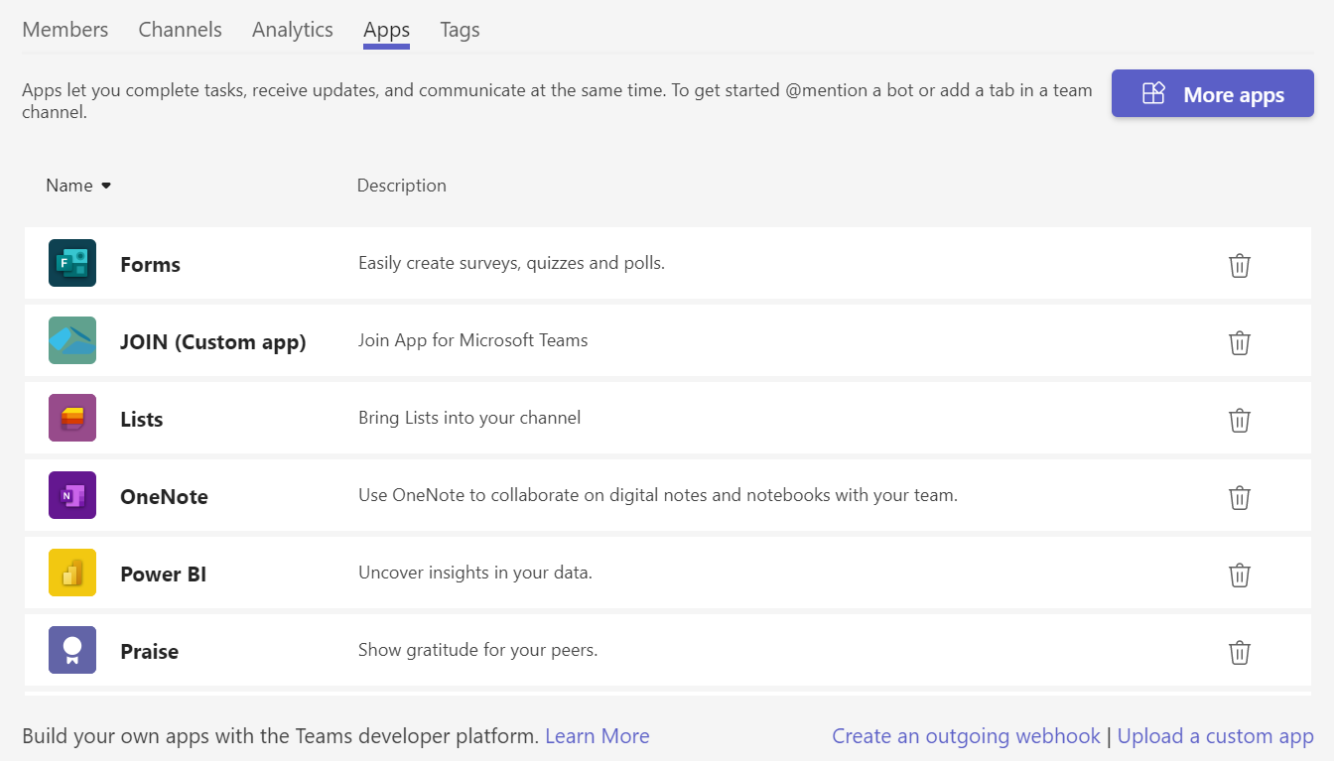This screenshot has height=761, width=1334.
Task: Uninstall Praise using its trash icon
Action: coord(1239,652)
